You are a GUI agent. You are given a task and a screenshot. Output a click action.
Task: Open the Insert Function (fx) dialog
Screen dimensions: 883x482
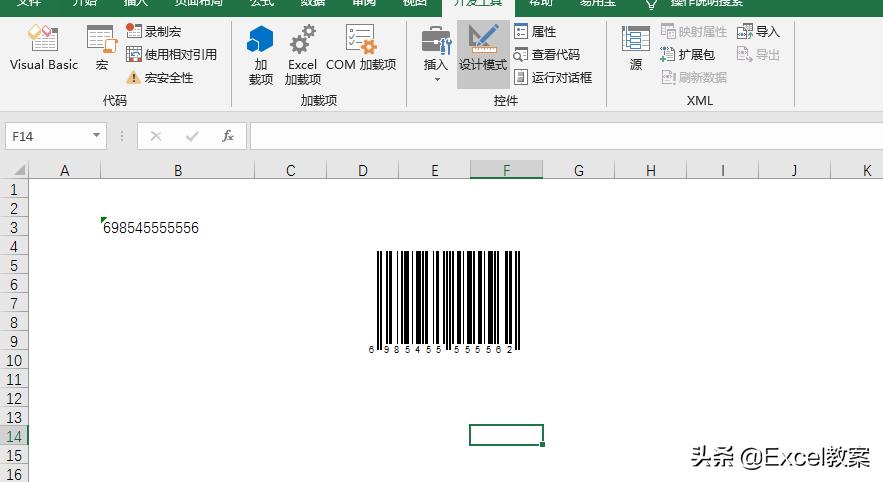click(x=228, y=136)
